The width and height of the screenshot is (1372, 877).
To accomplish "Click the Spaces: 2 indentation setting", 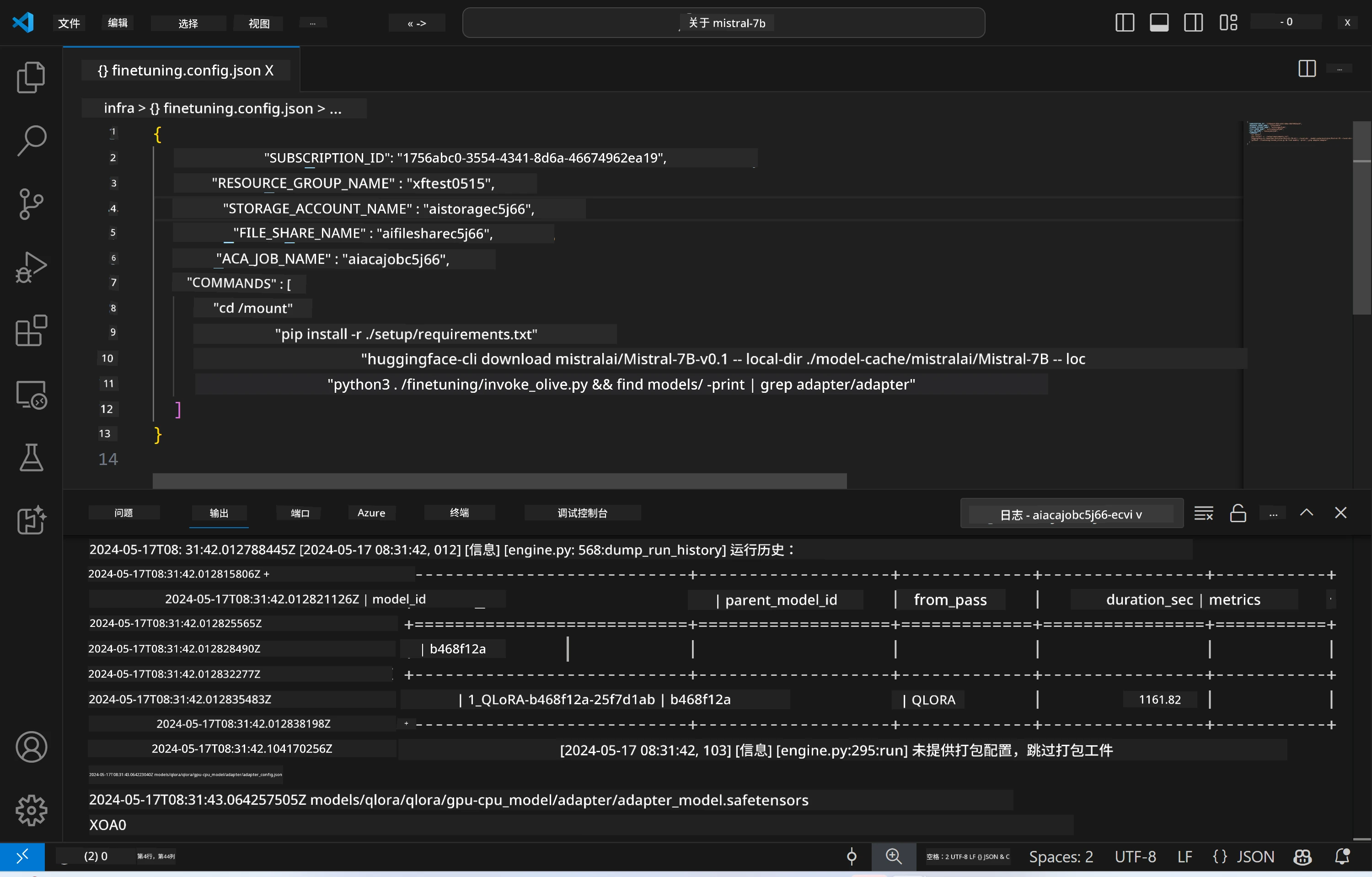I will point(1061,856).
